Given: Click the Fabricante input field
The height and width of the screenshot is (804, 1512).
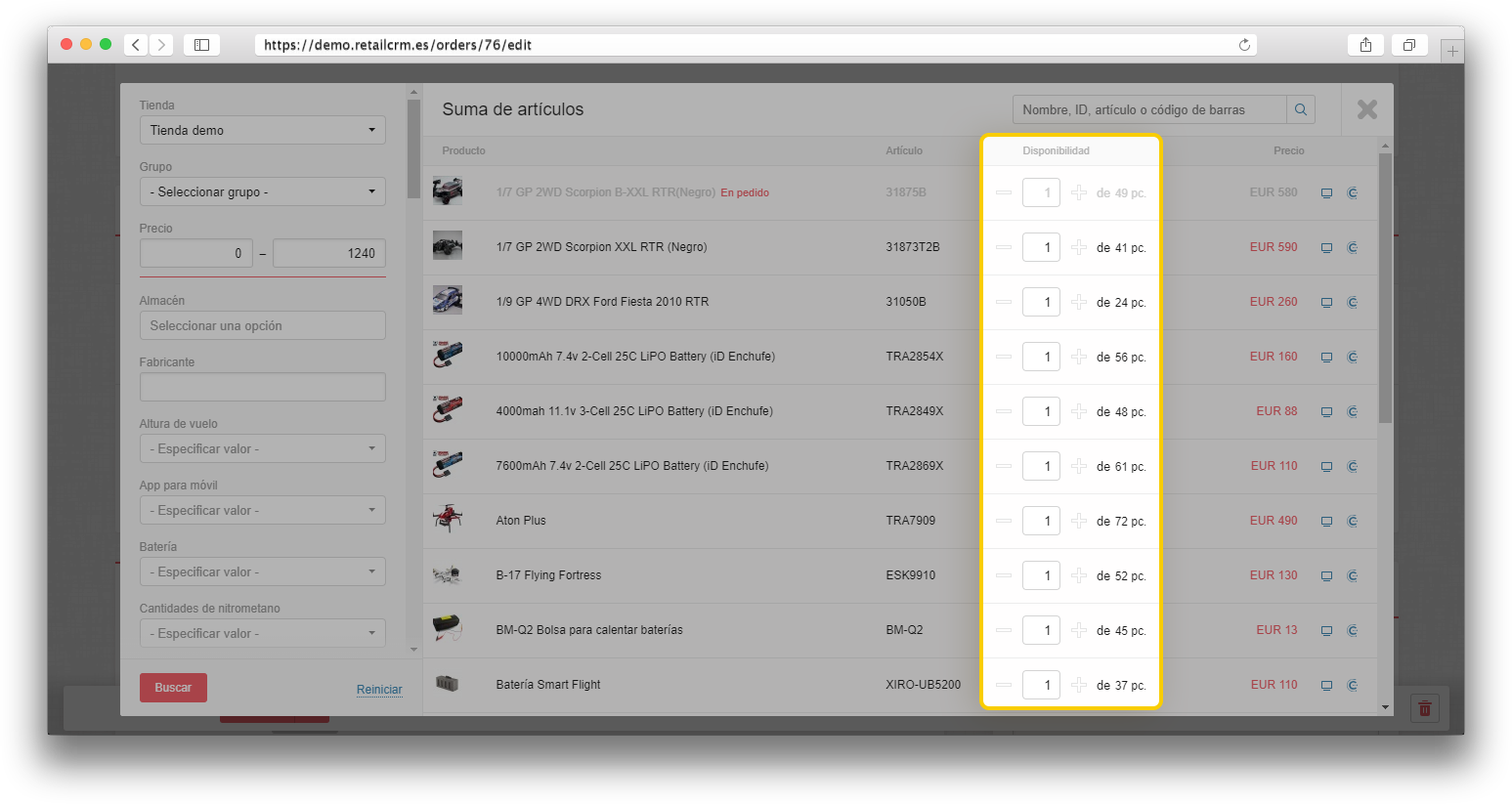Looking at the screenshot, I should click(x=262, y=387).
